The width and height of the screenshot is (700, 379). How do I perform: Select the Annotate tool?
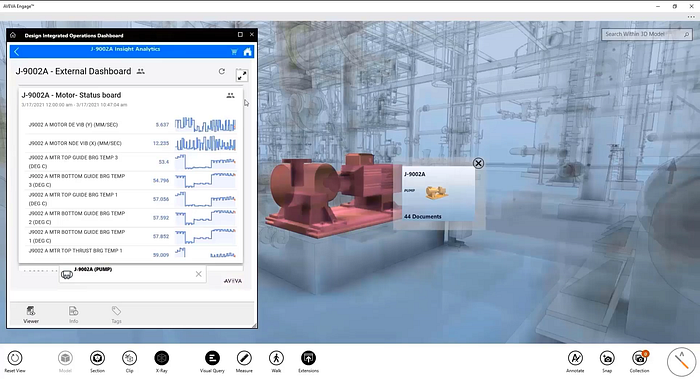[575, 358]
